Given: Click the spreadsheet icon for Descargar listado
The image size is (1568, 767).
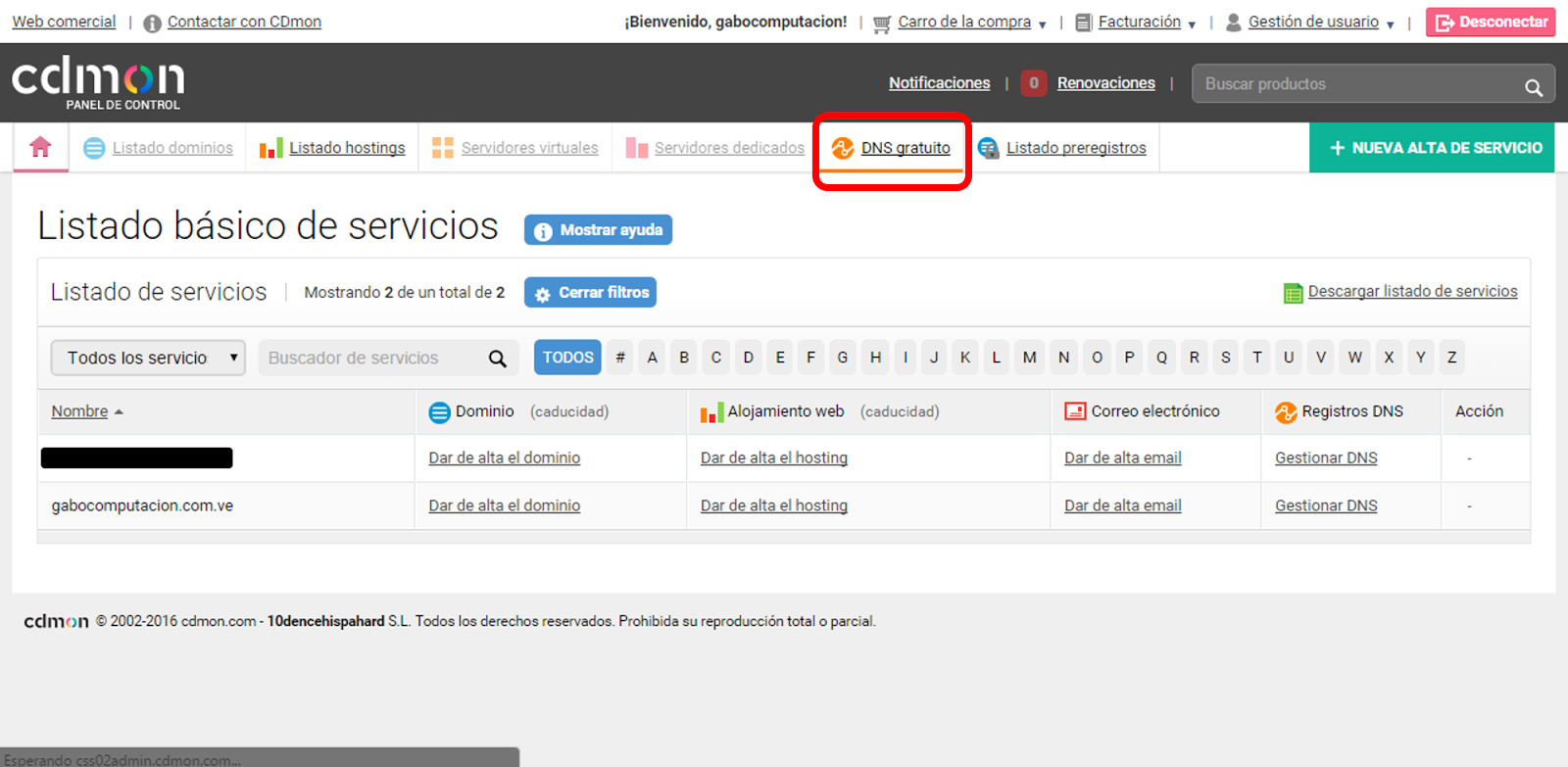Looking at the screenshot, I should (x=1294, y=293).
